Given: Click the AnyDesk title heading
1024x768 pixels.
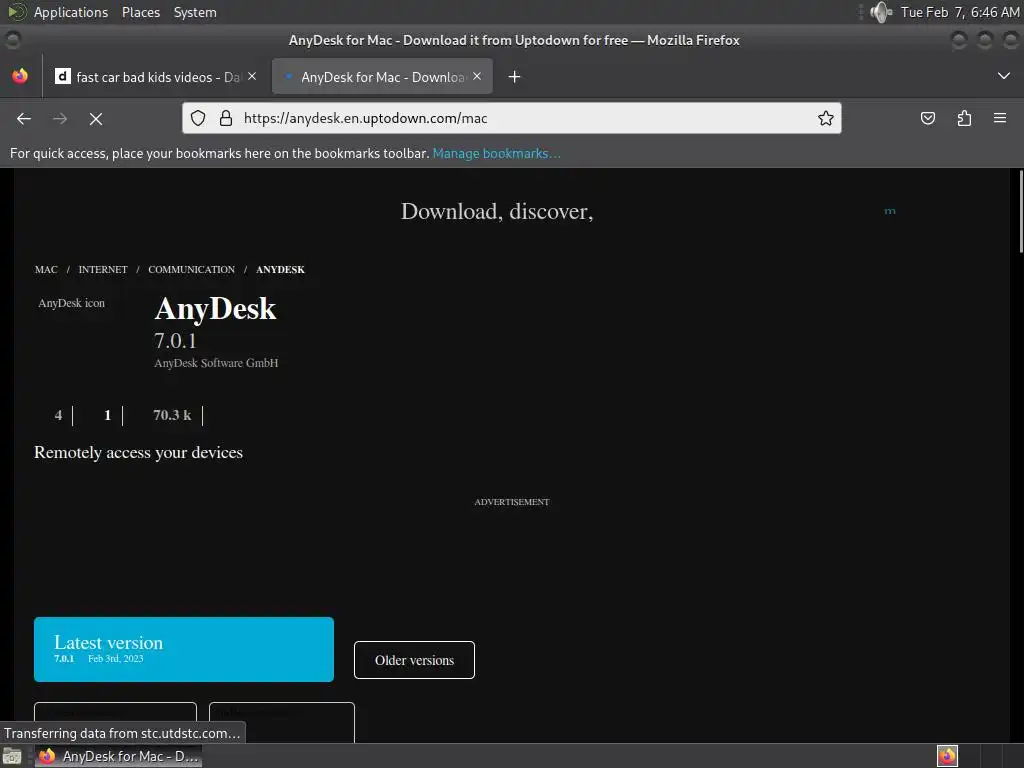Looking at the screenshot, I should (216, 309).
